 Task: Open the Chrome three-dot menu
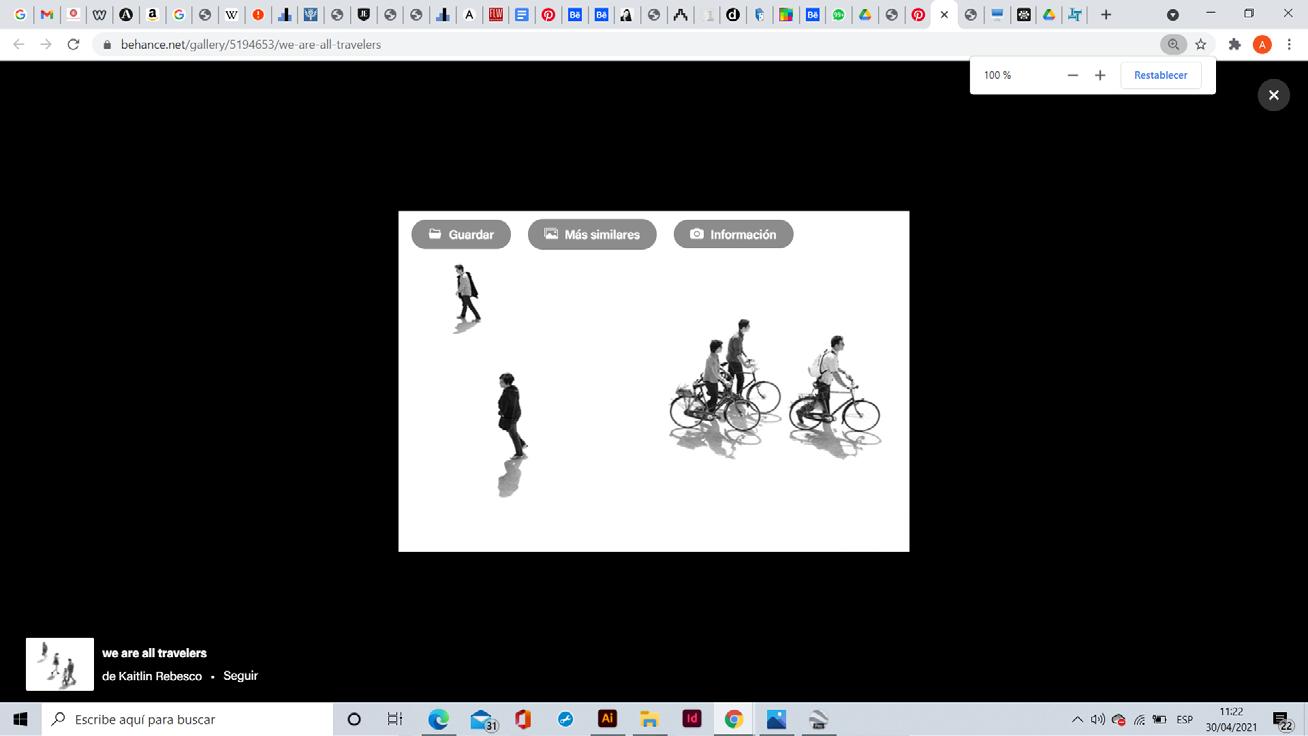(x=1290, y=45)
